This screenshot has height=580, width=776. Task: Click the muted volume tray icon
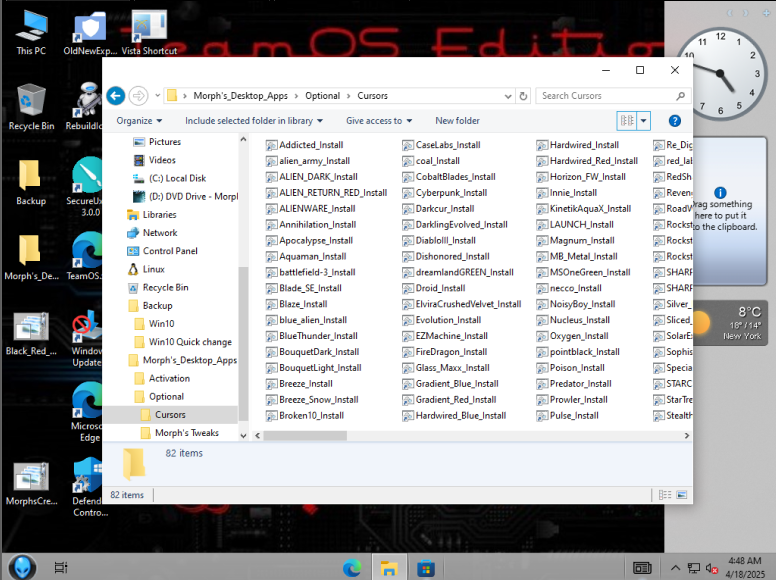712,568
